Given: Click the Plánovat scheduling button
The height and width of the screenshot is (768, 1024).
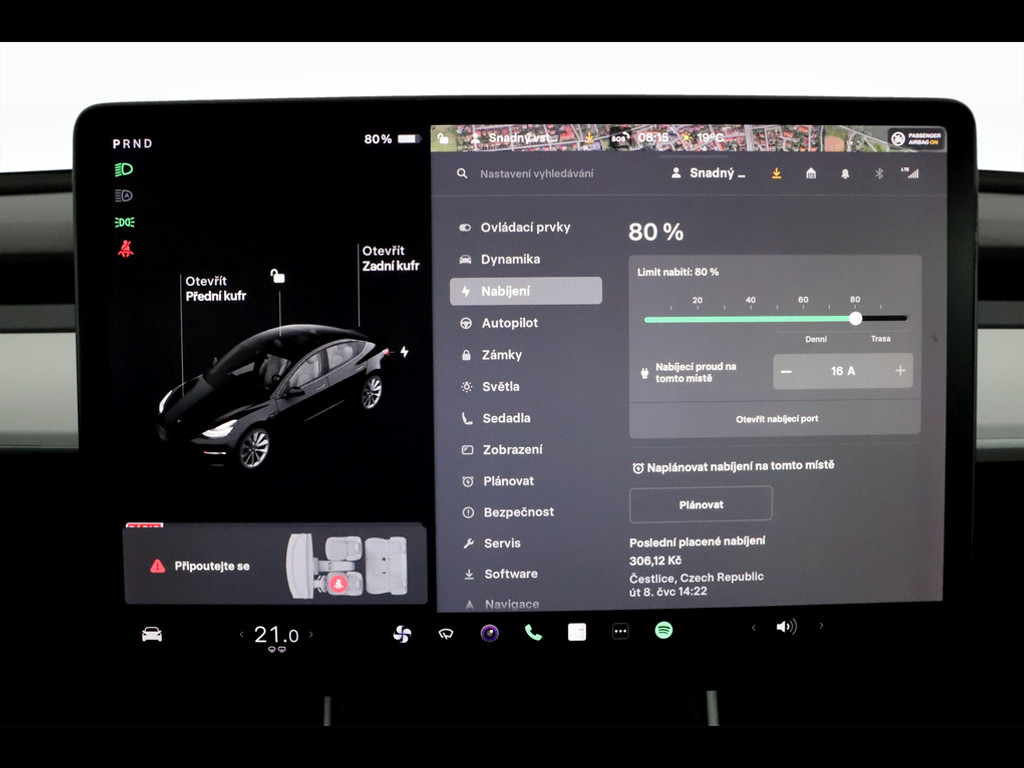Looking at the screenshot, I should pyautogui.click(x=701, y=504).
